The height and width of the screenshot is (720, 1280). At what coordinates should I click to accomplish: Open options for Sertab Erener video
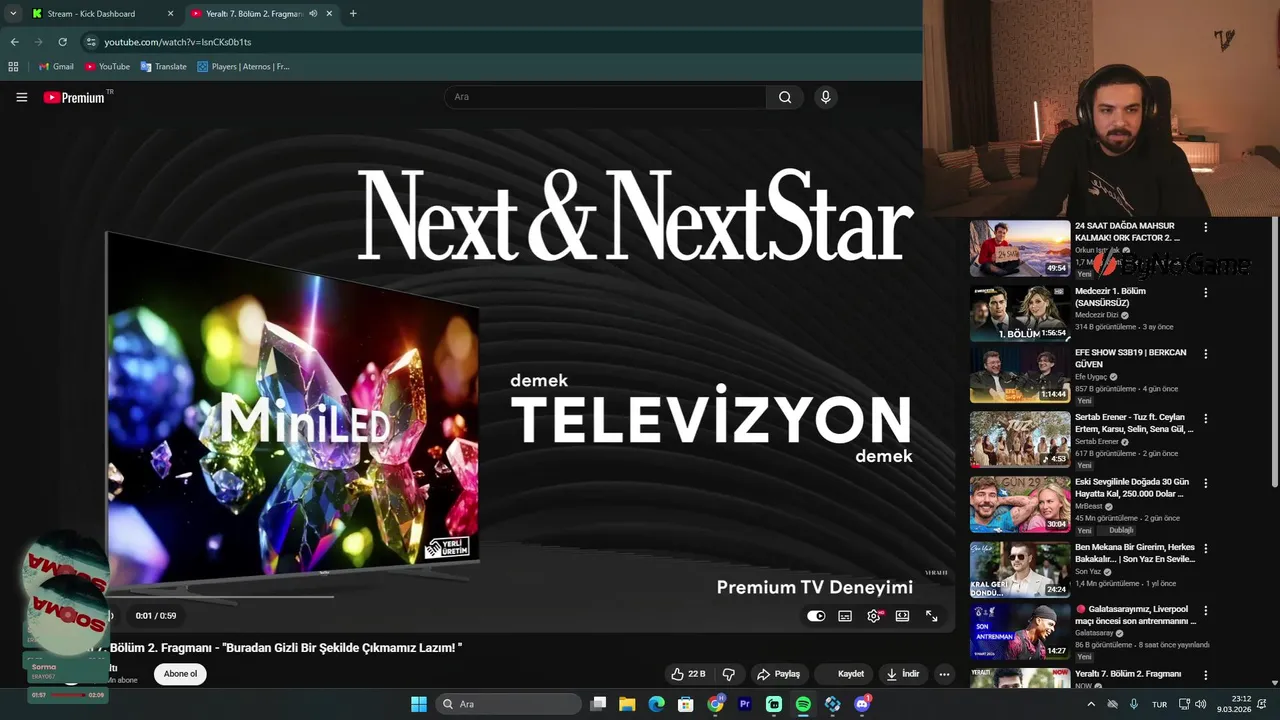pyautogui.click(x=1205, y=419)
